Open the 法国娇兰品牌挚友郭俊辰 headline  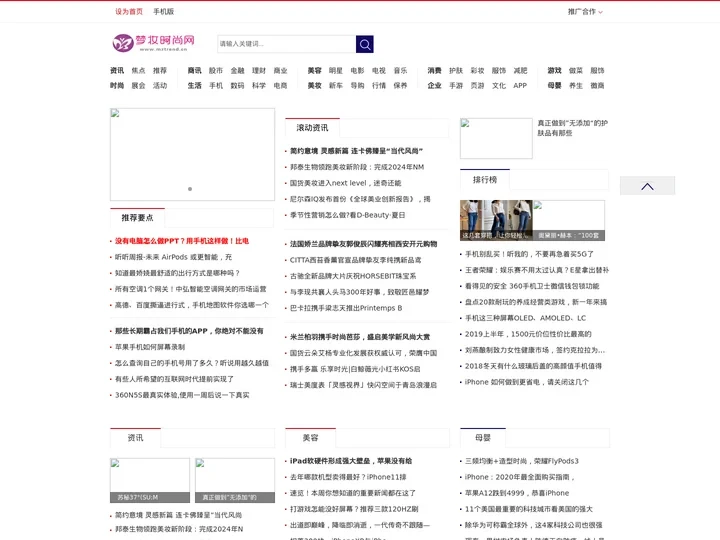tap(363, 244)
